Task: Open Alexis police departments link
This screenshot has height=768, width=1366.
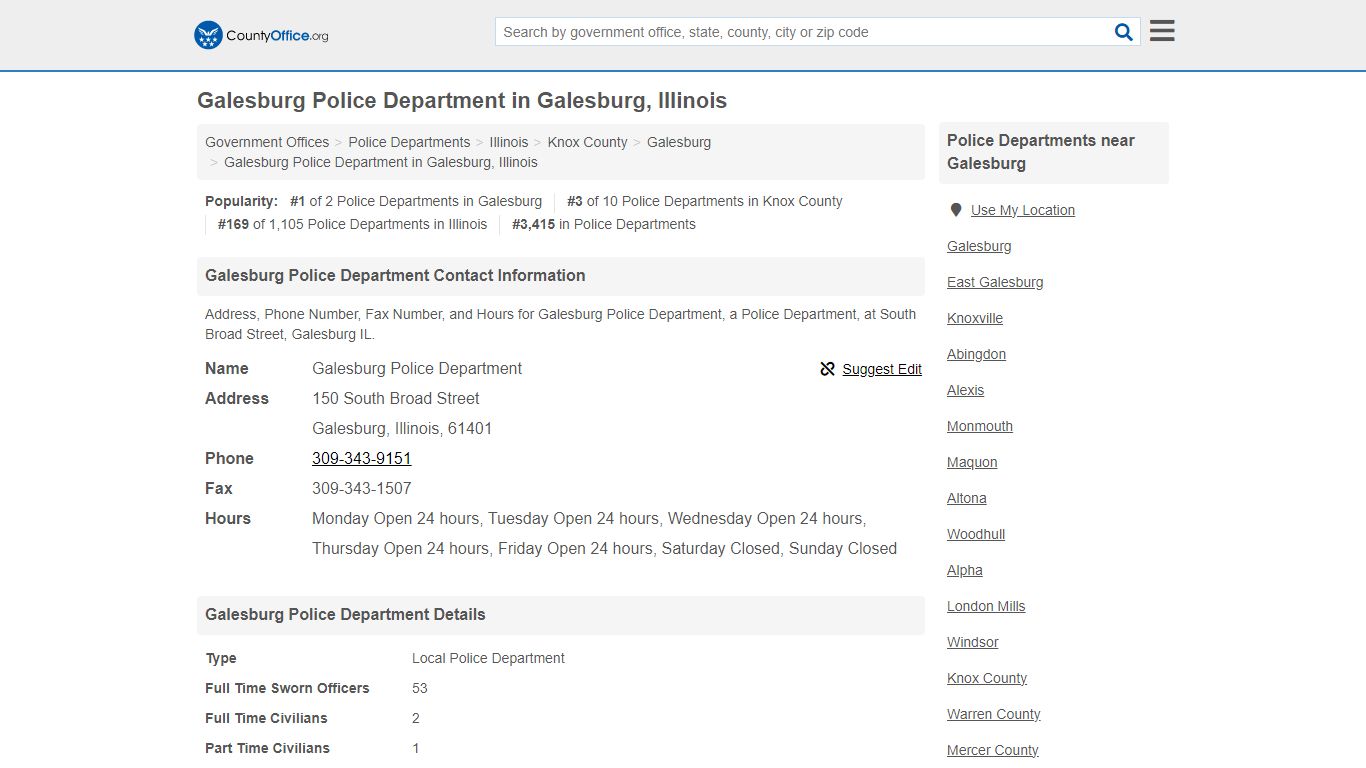Action: (x=966, y=390)
